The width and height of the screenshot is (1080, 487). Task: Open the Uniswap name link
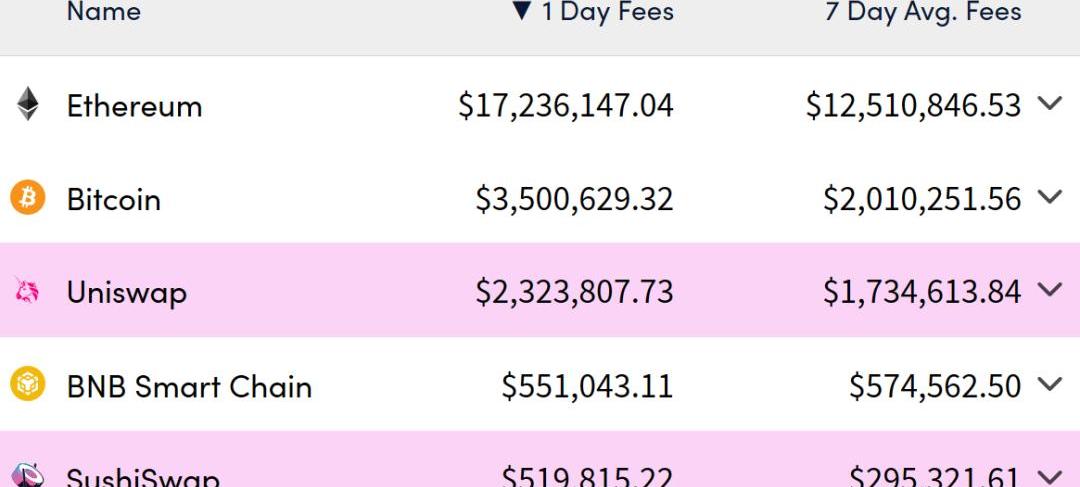126,293
